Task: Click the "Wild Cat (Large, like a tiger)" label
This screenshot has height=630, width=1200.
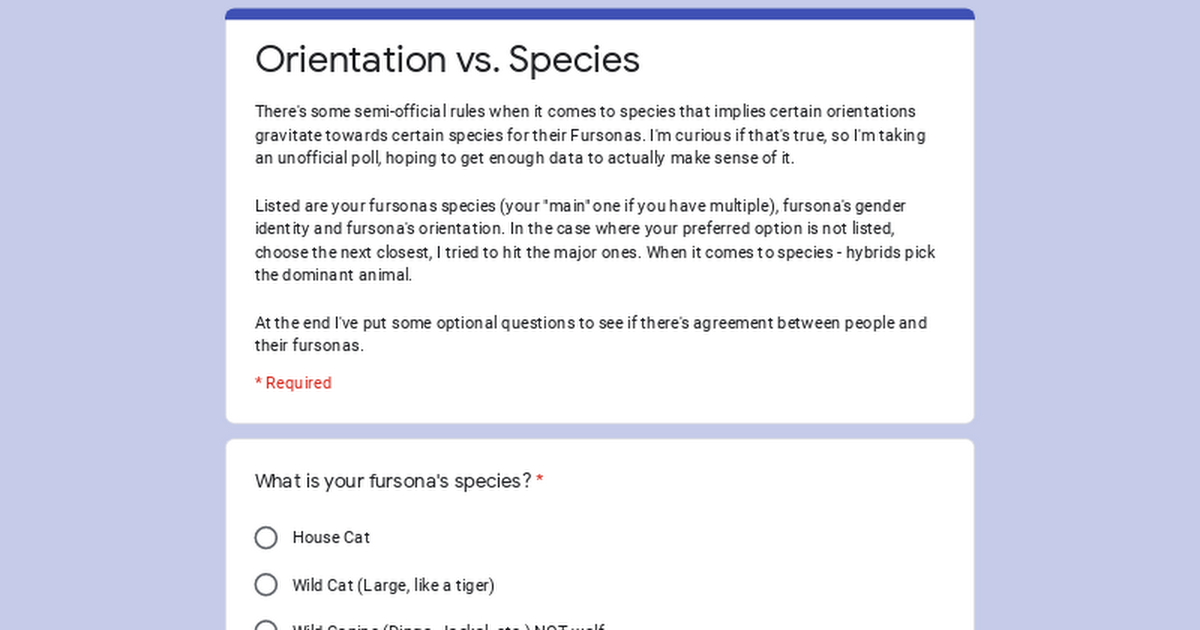Action: (x=393, y=585)
